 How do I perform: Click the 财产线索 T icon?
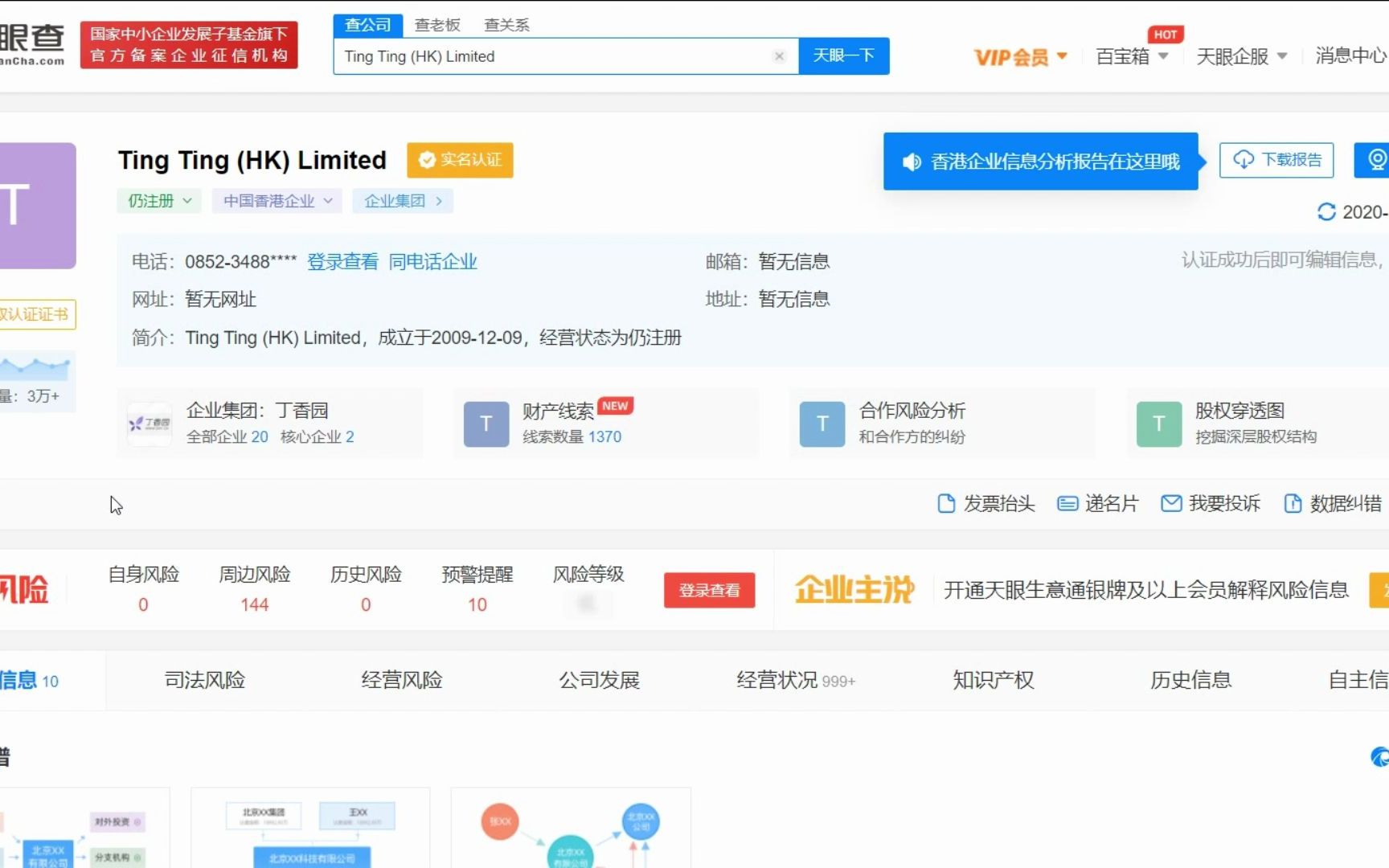(x=486, y=424)
